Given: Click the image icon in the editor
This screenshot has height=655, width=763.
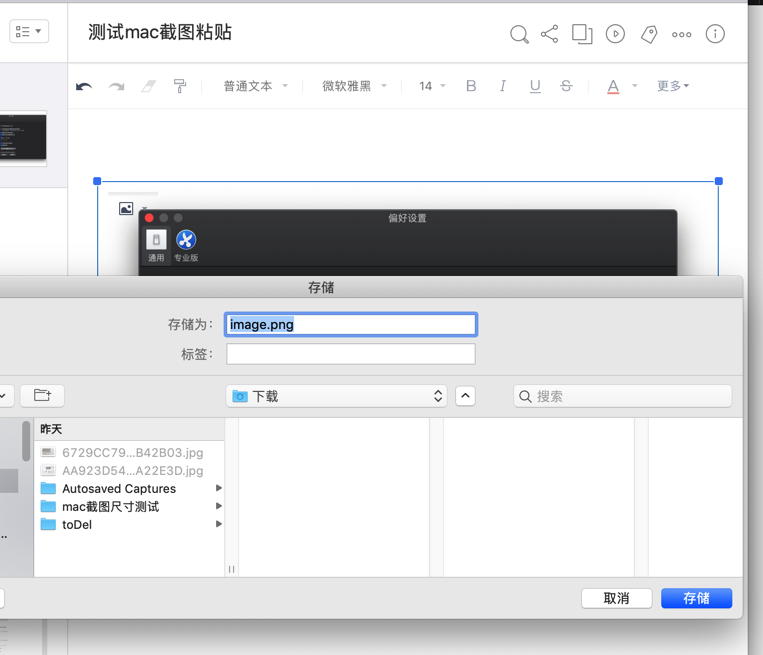Looking at the screenshot, I should coord(126,208).
